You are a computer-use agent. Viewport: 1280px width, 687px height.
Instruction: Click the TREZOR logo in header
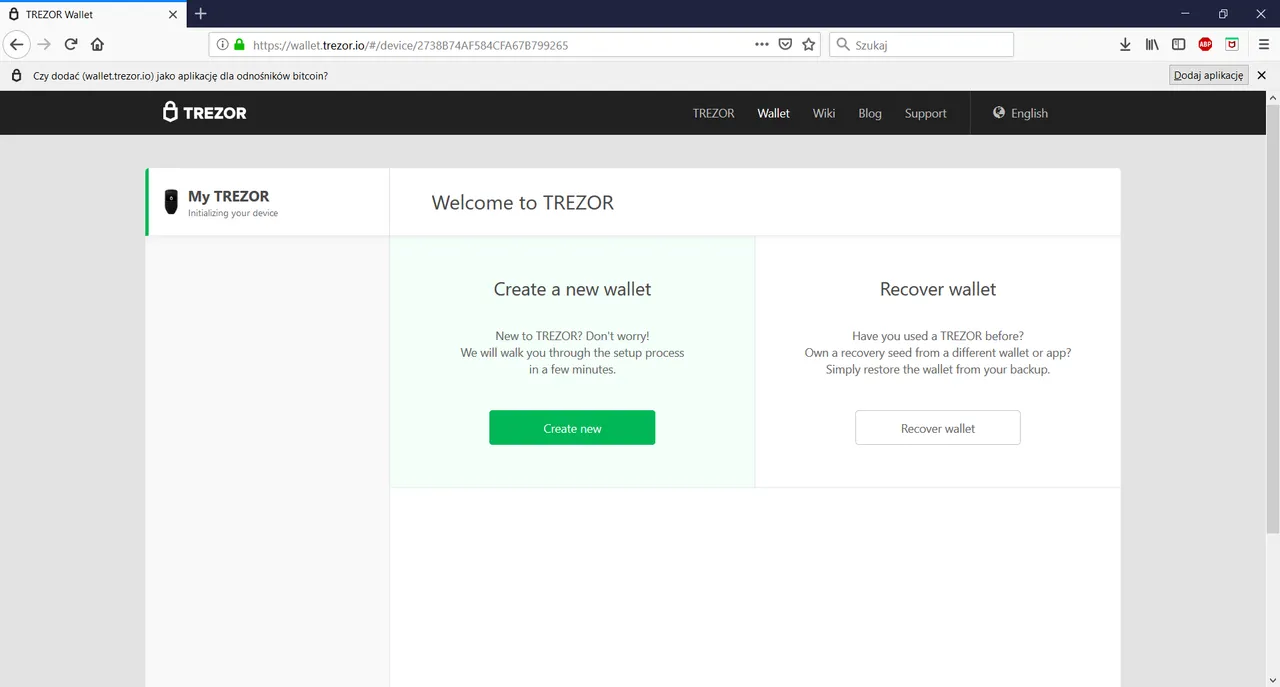pyautogui.click(x=205, y=112)
